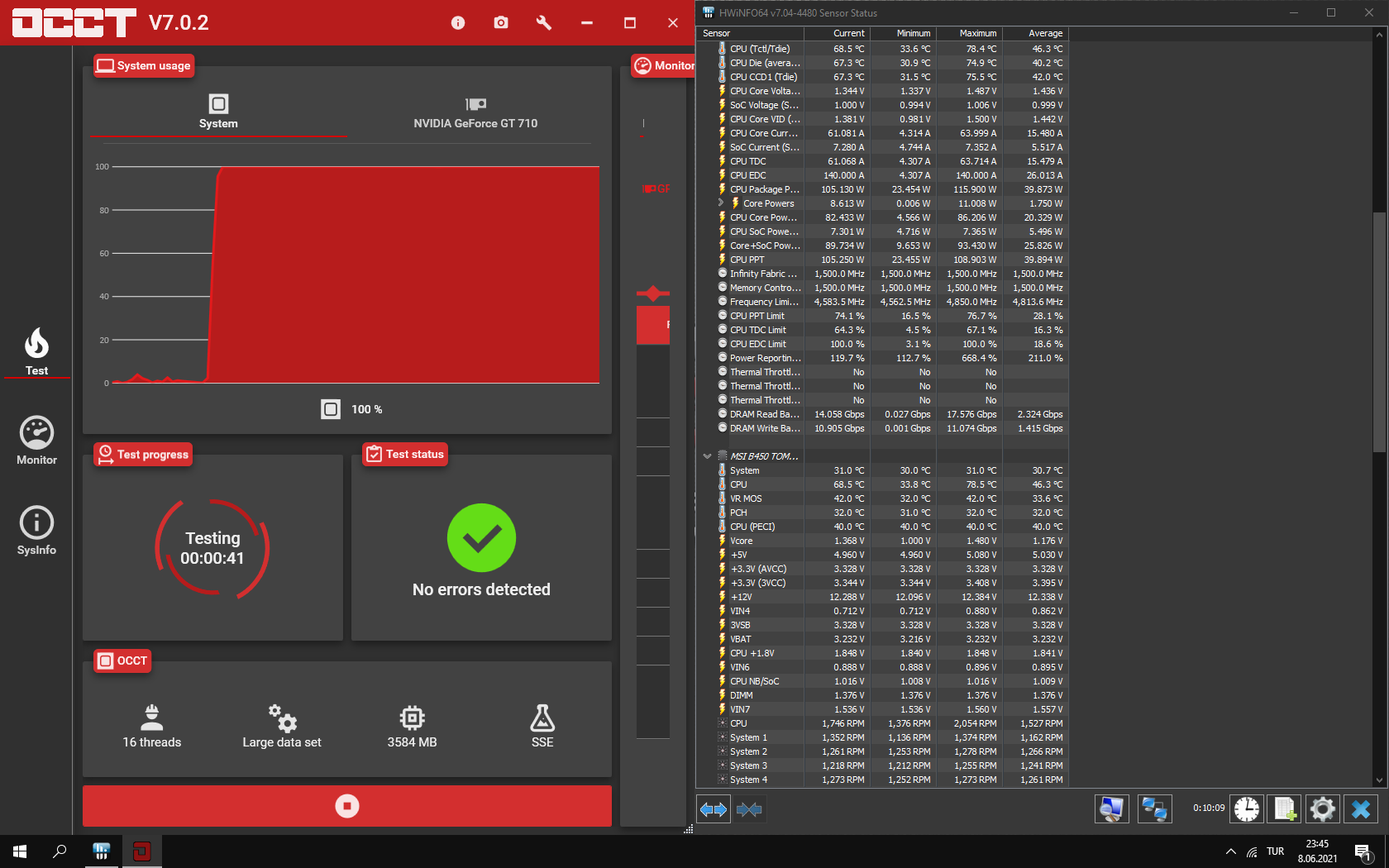The image size is (1389, 868).
Task: Switch to the NVIDIA GeForce GT 710 tab
Action: 475,112
